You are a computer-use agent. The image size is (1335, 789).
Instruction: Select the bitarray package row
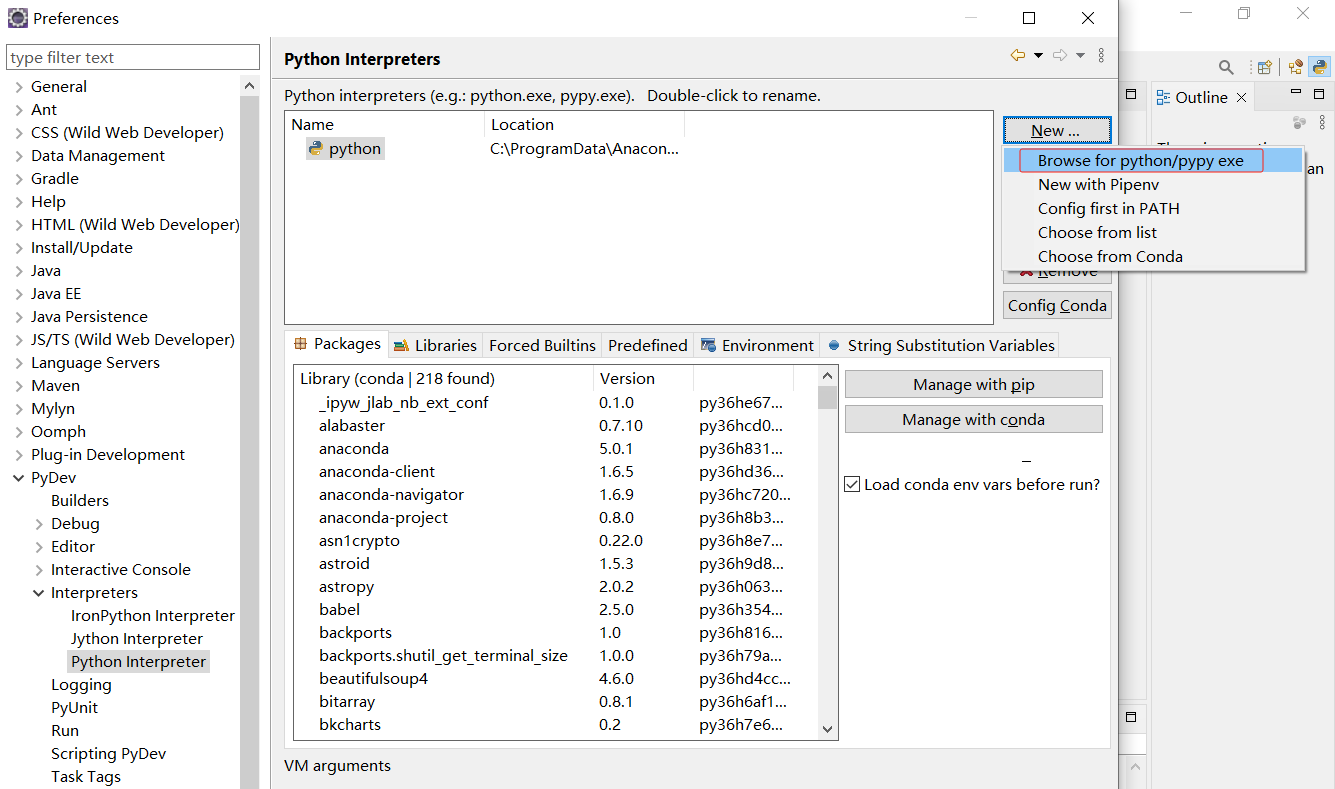(x=556, y=702)
